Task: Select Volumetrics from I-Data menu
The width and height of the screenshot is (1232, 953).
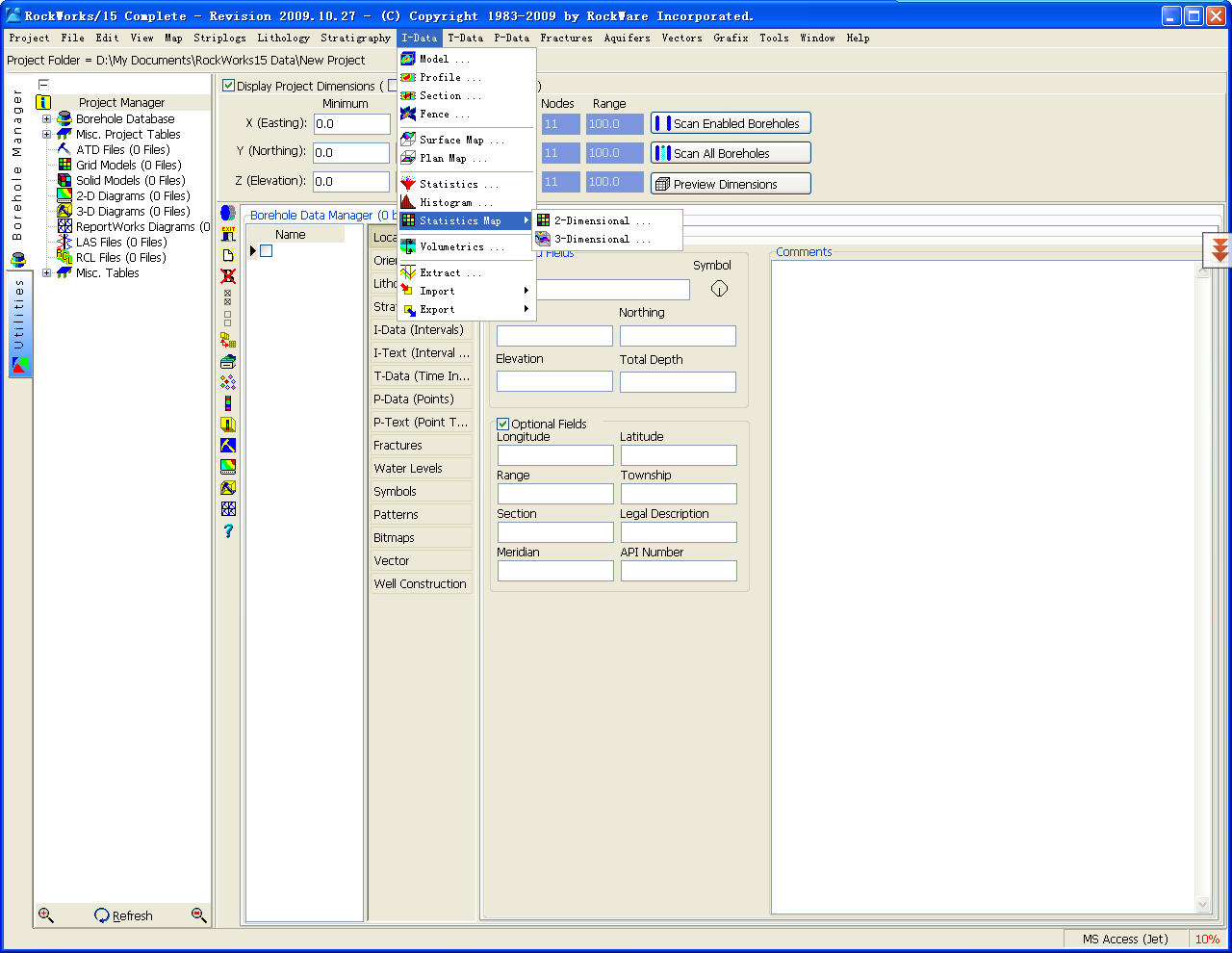Action: tap(467, 246)
